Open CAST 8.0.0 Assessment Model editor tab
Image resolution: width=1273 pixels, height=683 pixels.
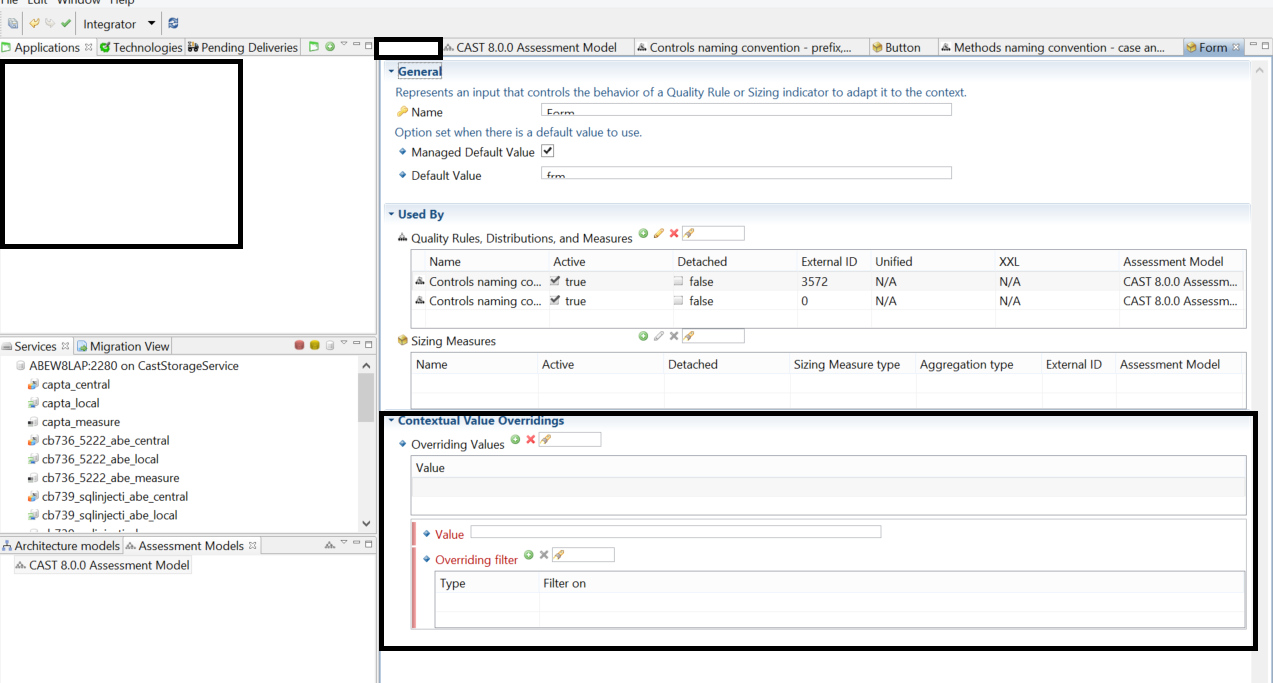[538, 47]
